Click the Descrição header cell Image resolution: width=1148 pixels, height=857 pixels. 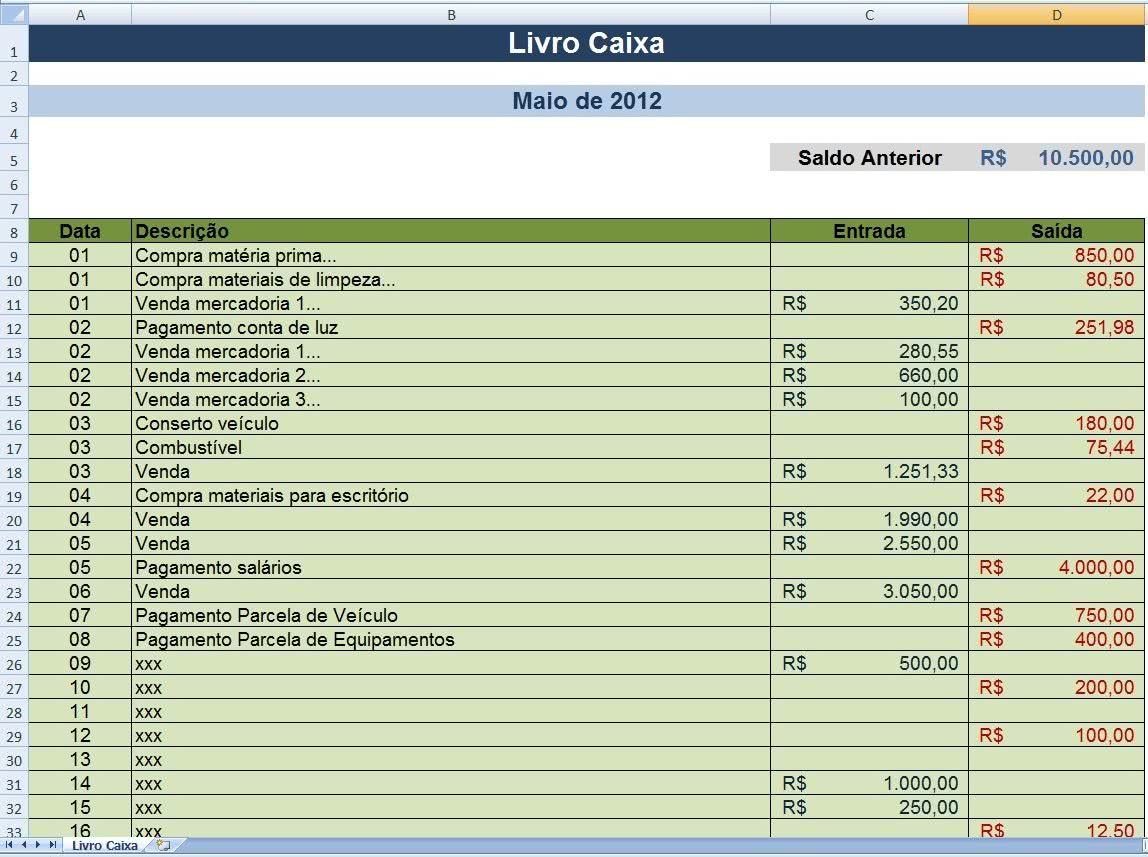(451, 231)
